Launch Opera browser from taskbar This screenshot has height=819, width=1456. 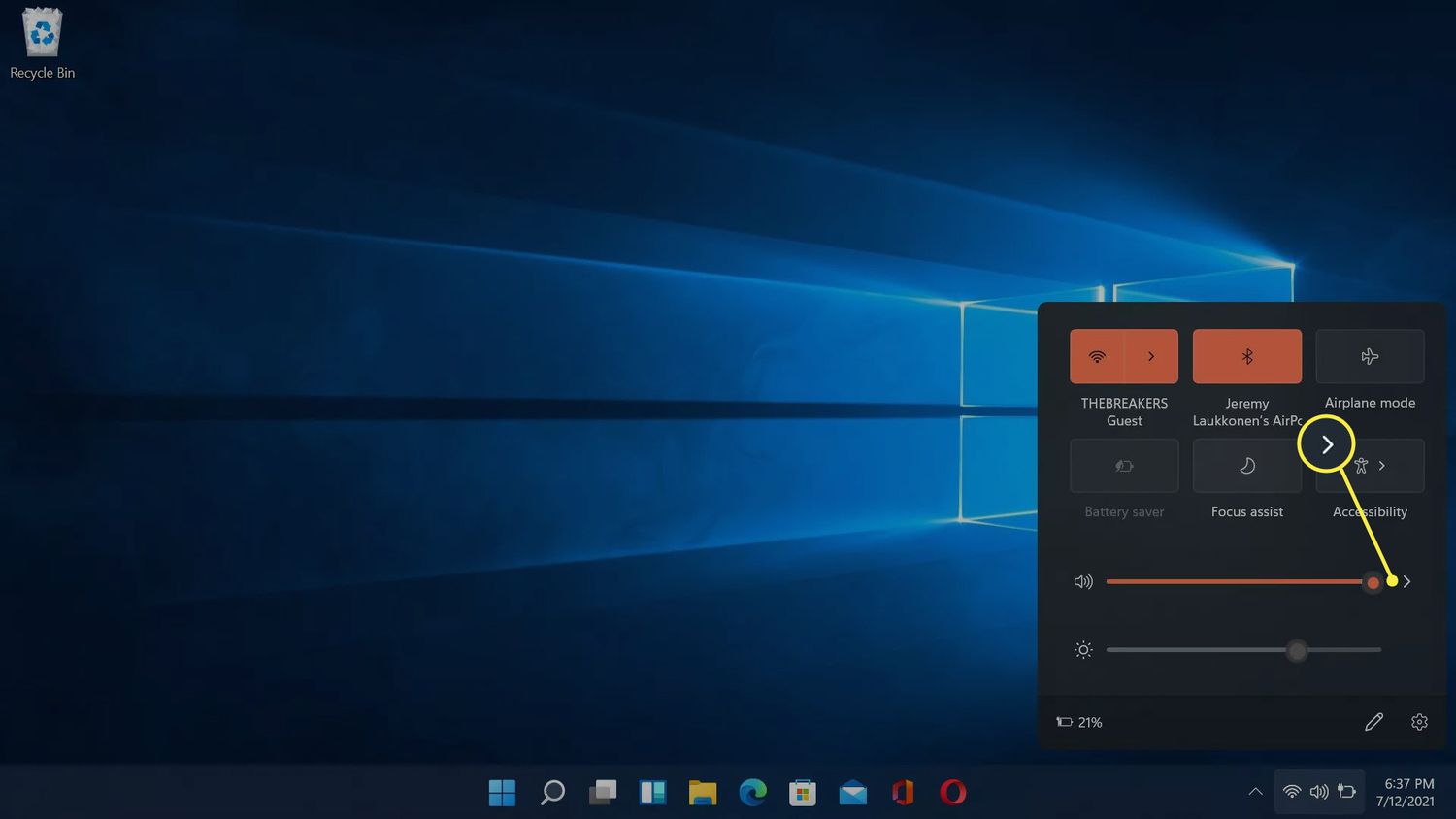pos(953,793)
